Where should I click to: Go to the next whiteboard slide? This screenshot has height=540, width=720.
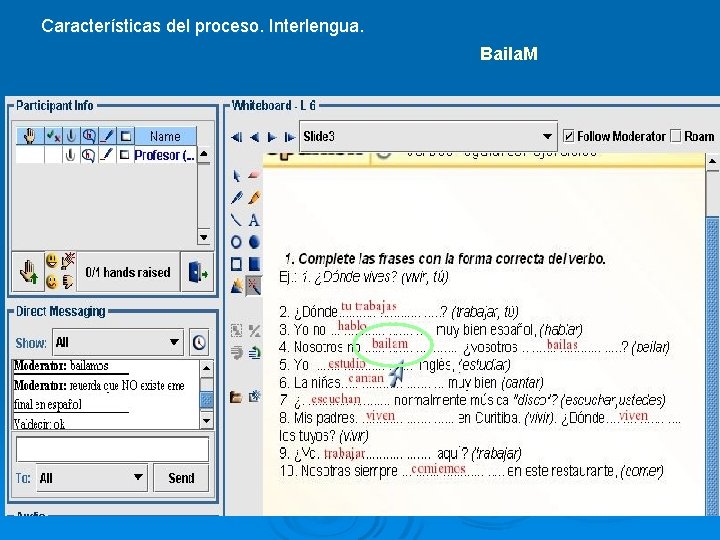click(x=272, y=137)
